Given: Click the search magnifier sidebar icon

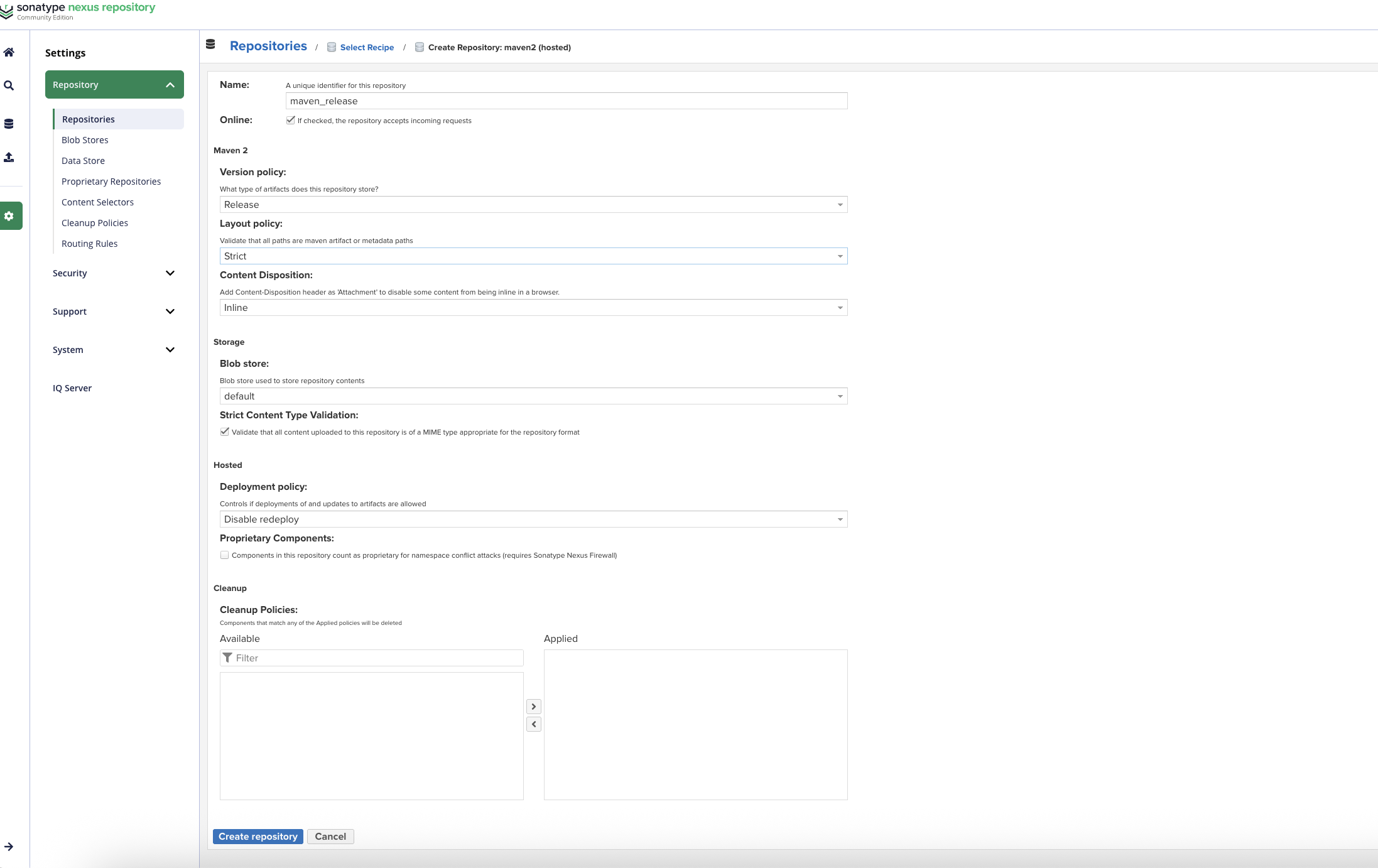Looking at the screenshot, I should [9, 85].
